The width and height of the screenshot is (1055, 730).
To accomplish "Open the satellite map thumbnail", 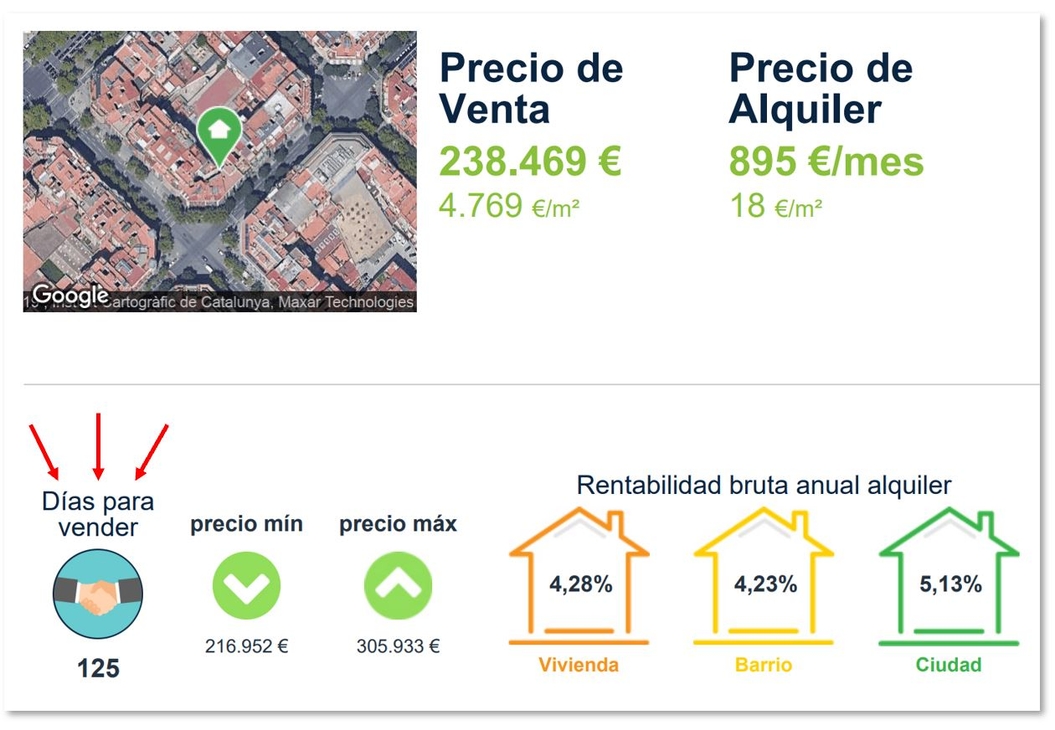I will pos(220,172).
